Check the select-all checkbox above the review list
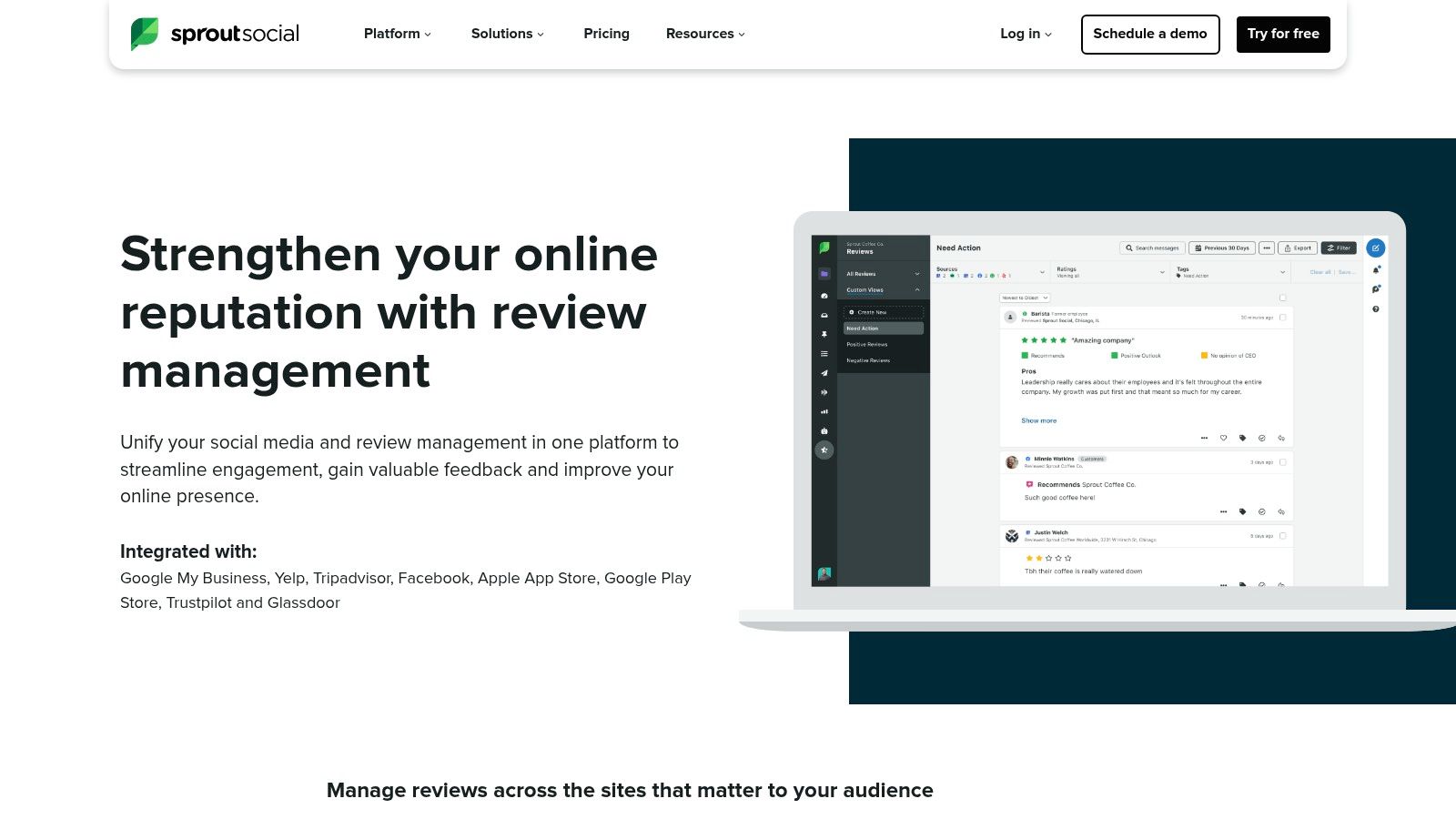Viewport: 1456px width, 819px height. 1283,298
